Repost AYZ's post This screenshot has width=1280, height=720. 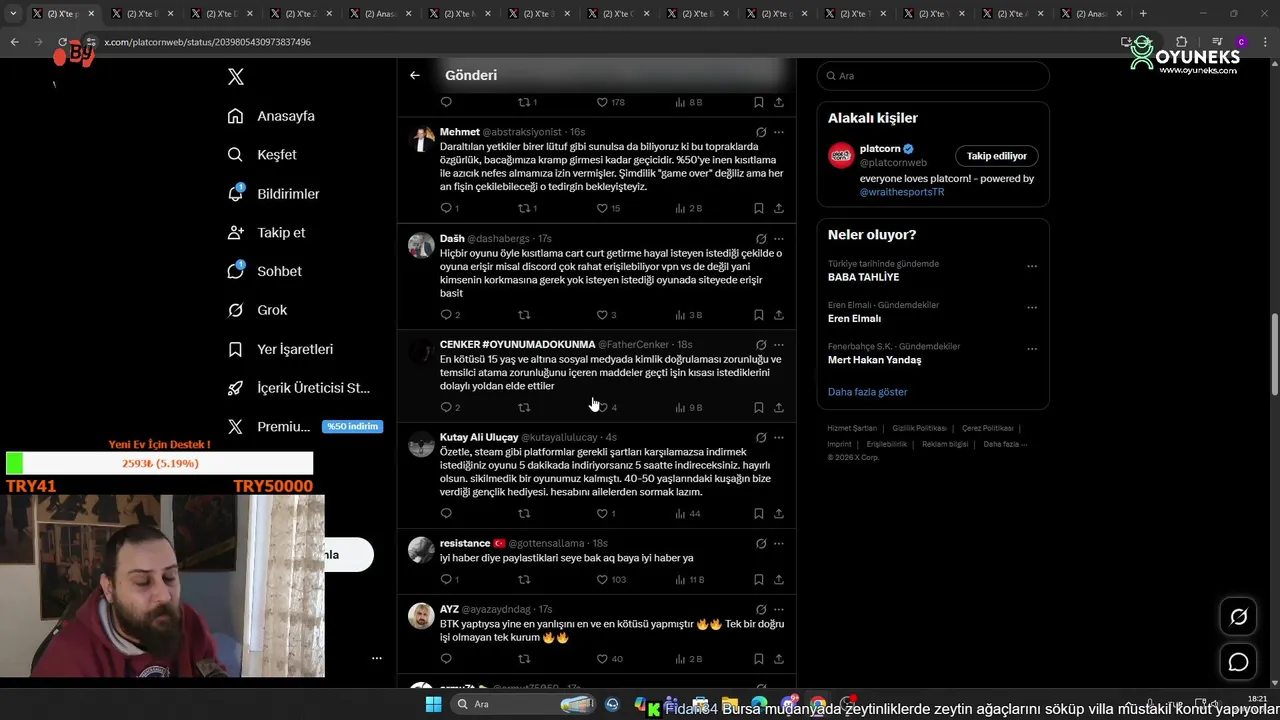[524, 659]
